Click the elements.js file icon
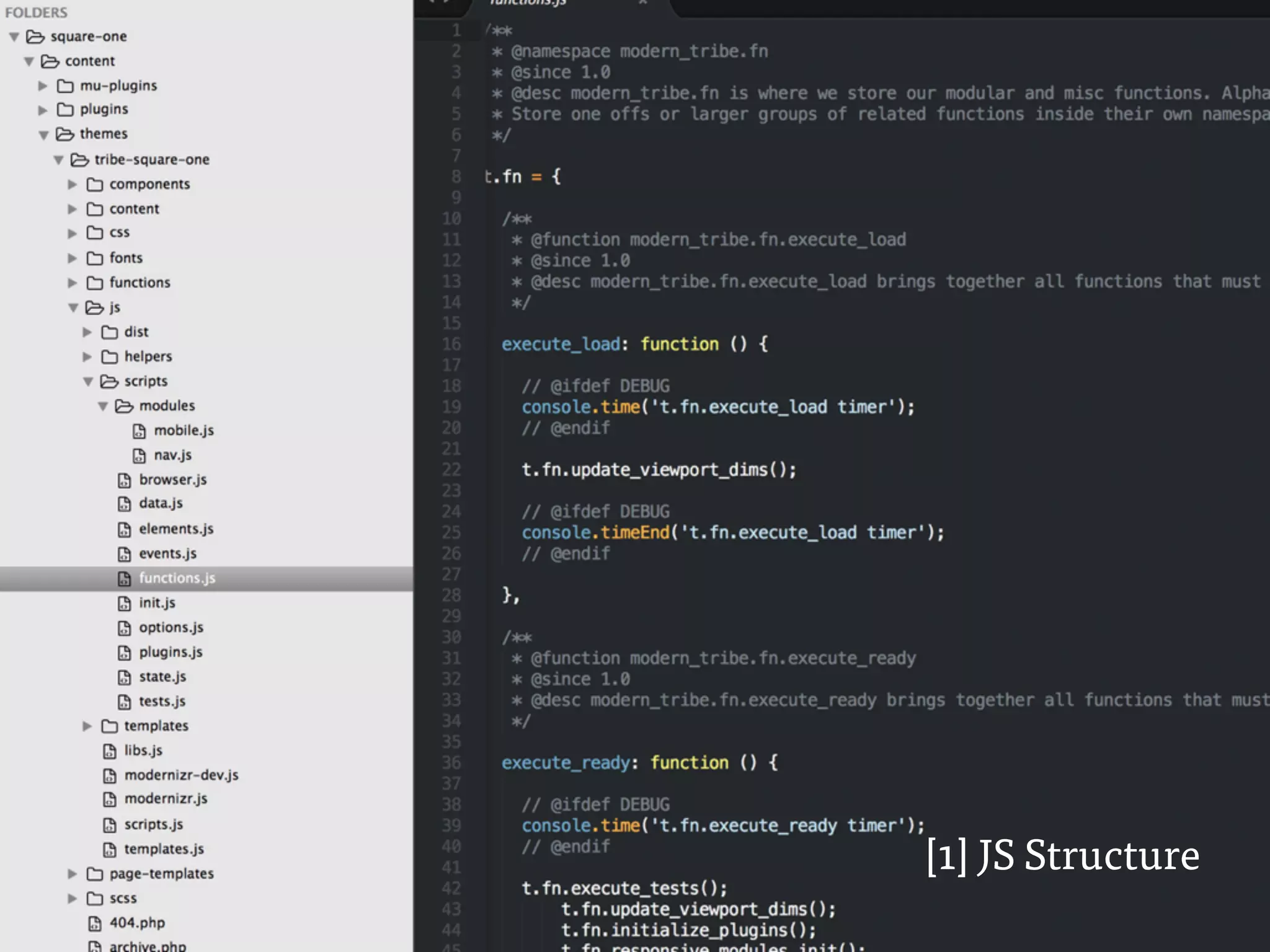 tap(125, 529)
